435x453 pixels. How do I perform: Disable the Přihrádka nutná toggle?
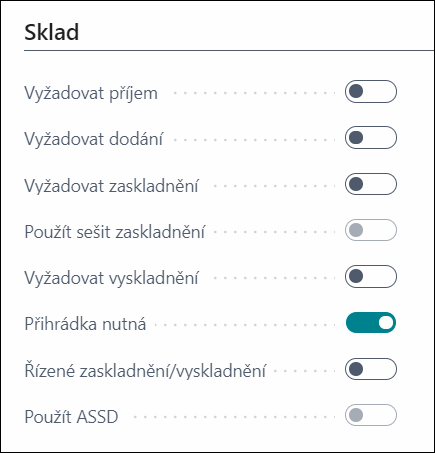(x=371, y=323)
